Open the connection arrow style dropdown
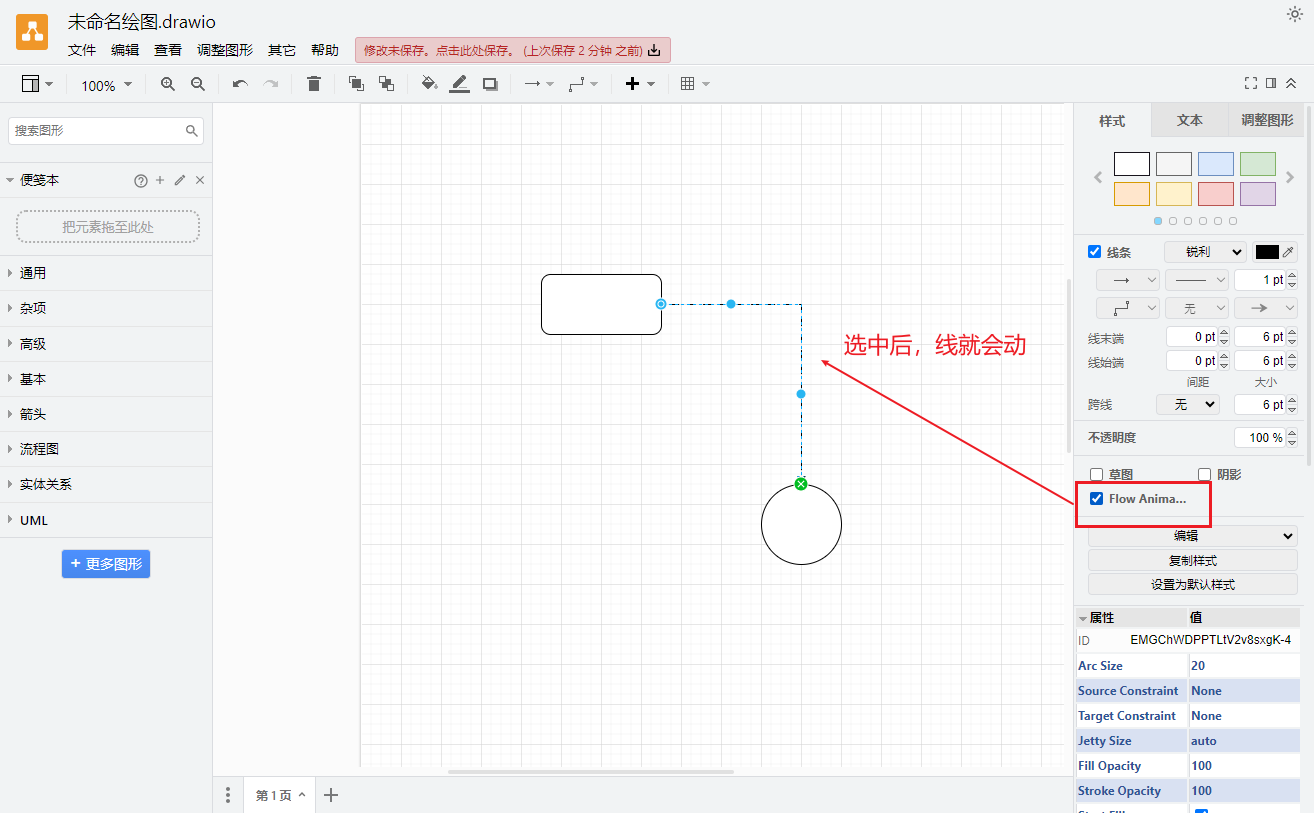 [539, 84]
